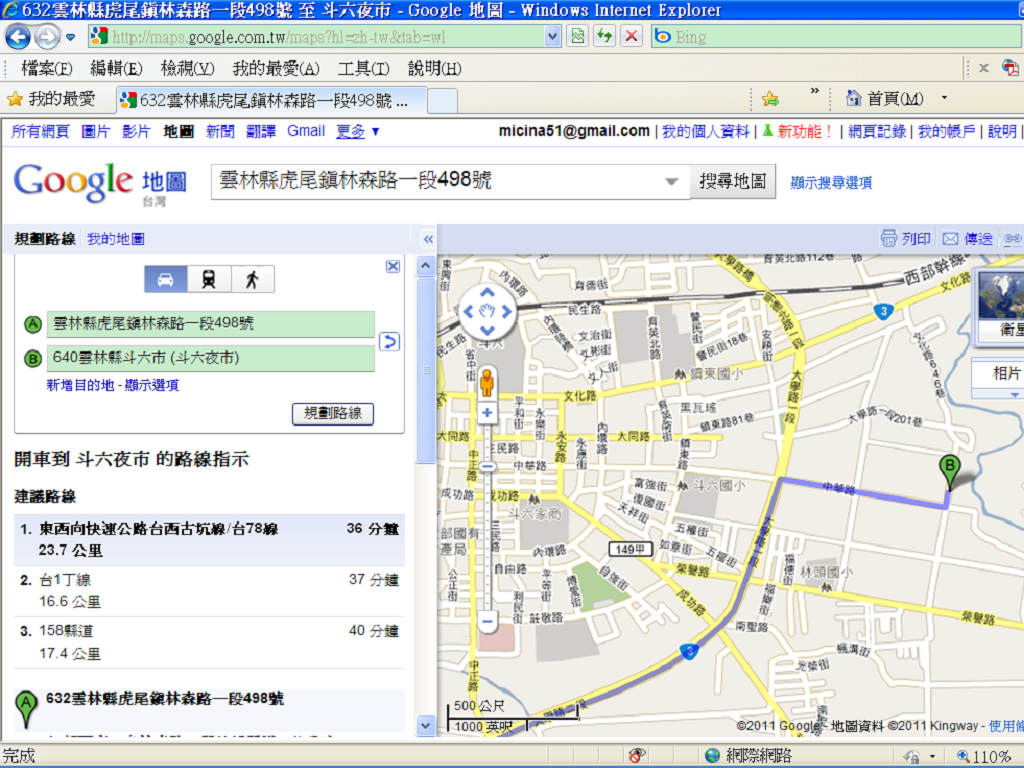Zoom out with the map minus button
Screen dimensions: 1024x768
pos(487,621)
